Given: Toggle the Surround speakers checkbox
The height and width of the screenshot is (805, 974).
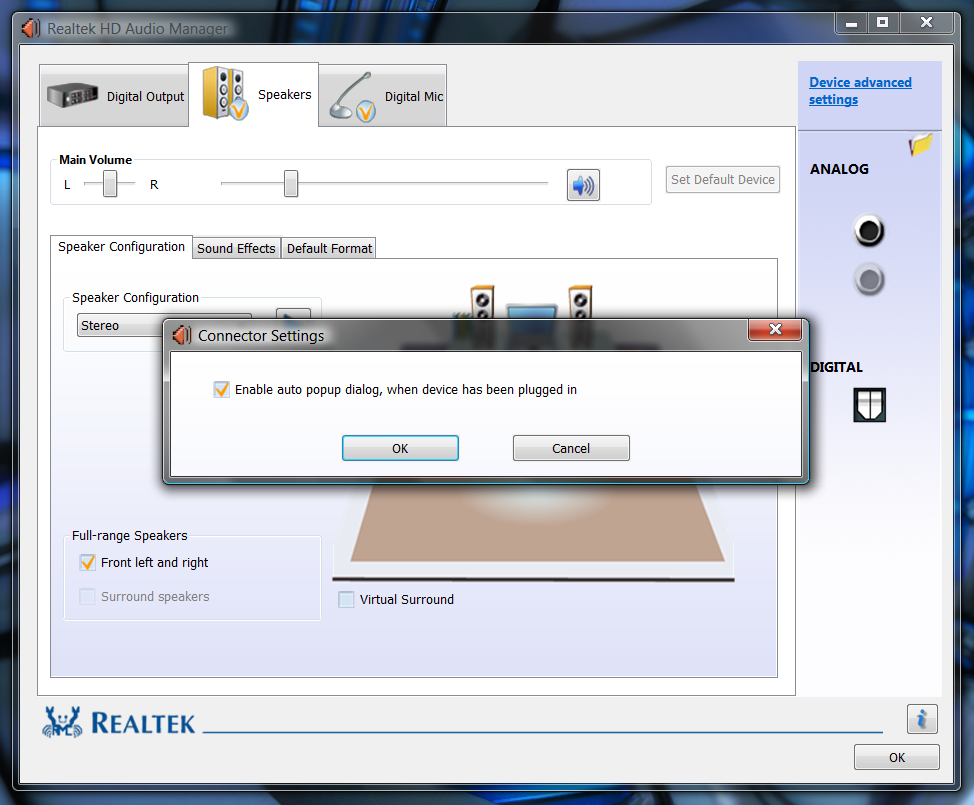Looking at the screenshot, I should [x=88, y=596].
